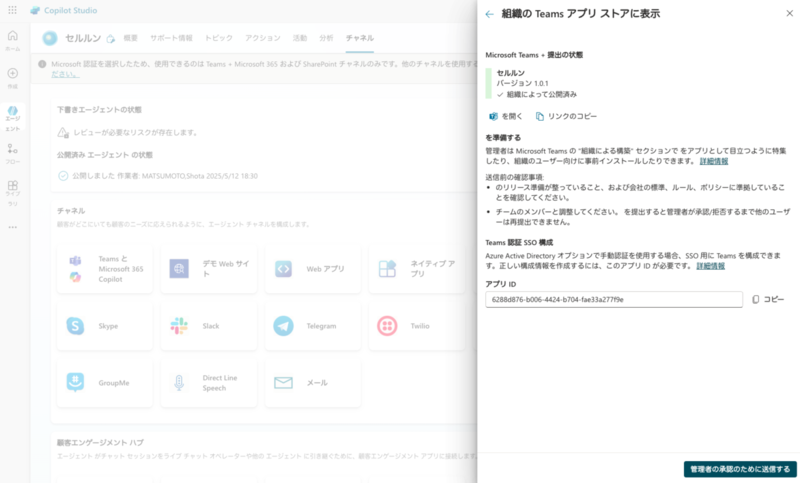Image resolution: width=800 pixels, height=483 pixels.
Task: Select the Skype channel tile
Action: pos(105,326)
